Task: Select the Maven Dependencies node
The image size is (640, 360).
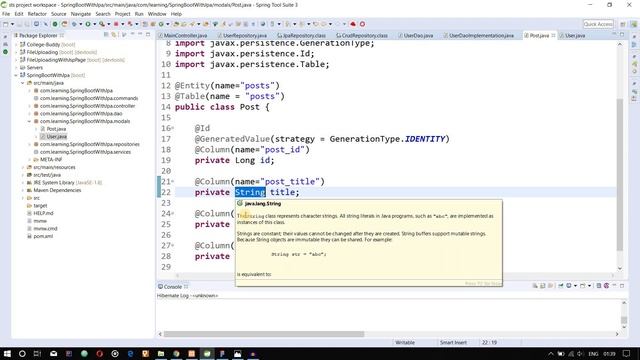Action: [57, 190]
